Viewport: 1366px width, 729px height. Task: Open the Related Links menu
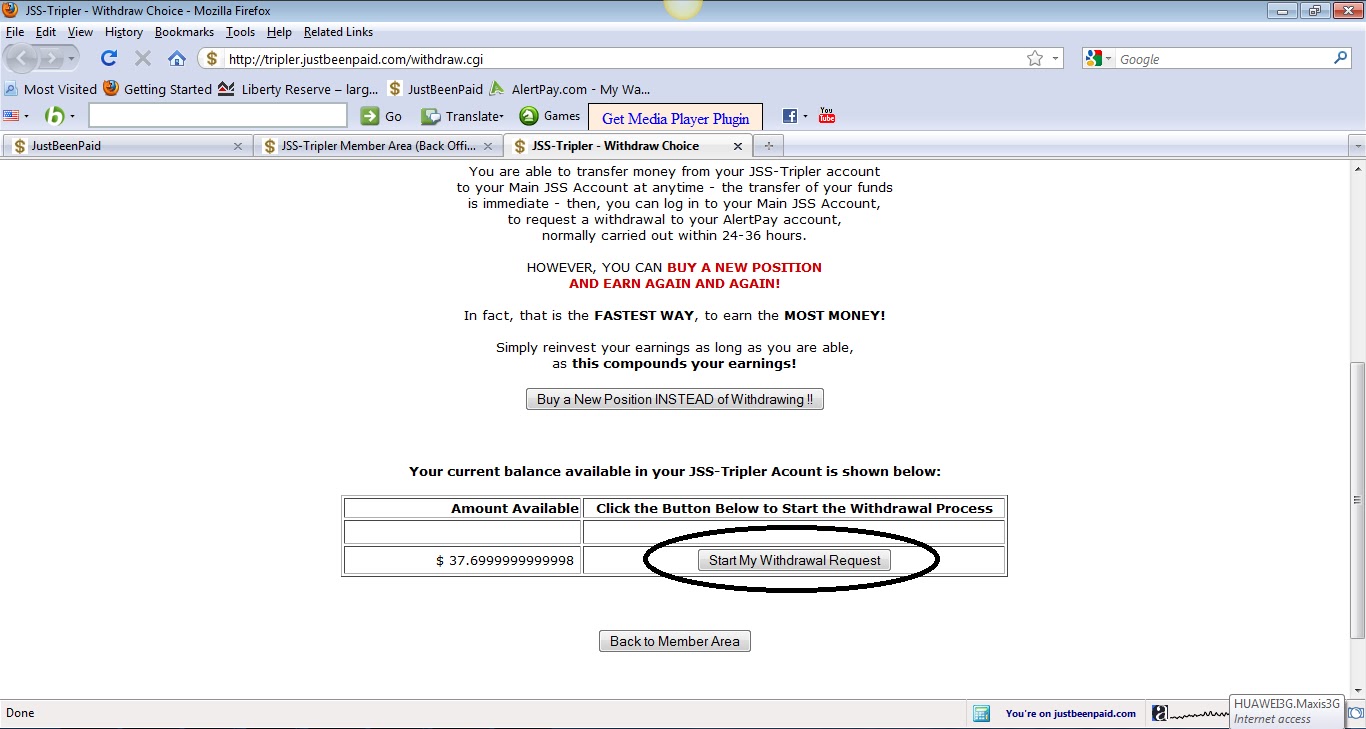338,32
